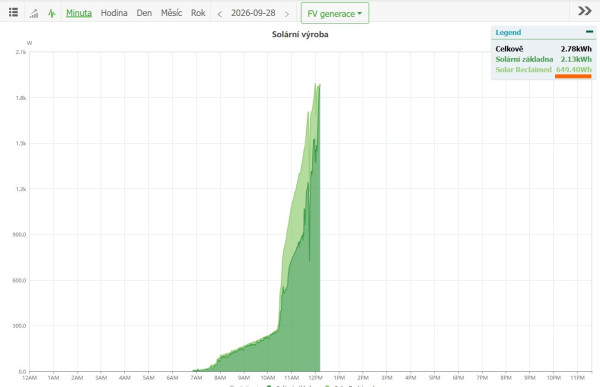The height and width of the screenshot is (387, 600).
Task: Click the 300.0 y-axis label
Action: [x=20, y=326]
